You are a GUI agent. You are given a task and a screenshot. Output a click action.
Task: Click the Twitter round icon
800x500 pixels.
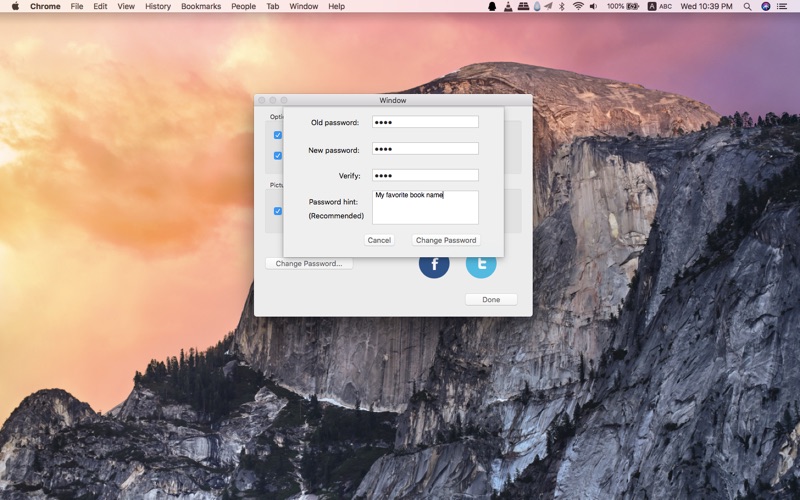tap(481, 264)
